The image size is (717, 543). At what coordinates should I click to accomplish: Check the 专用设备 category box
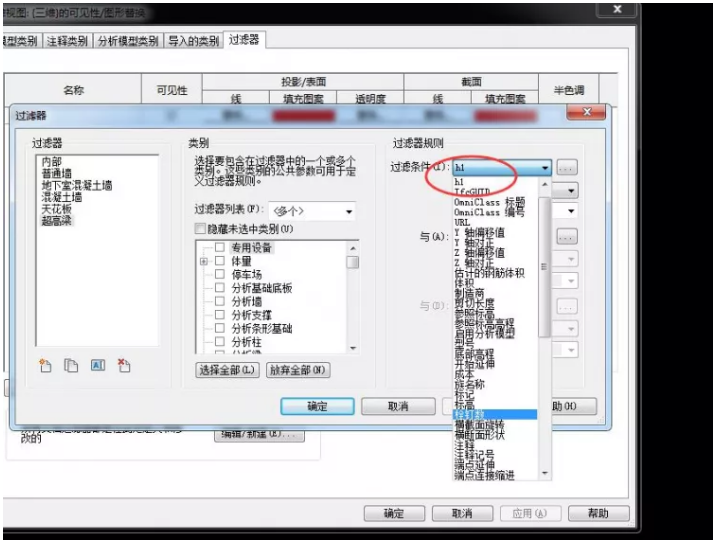click(x=219, y=247)
